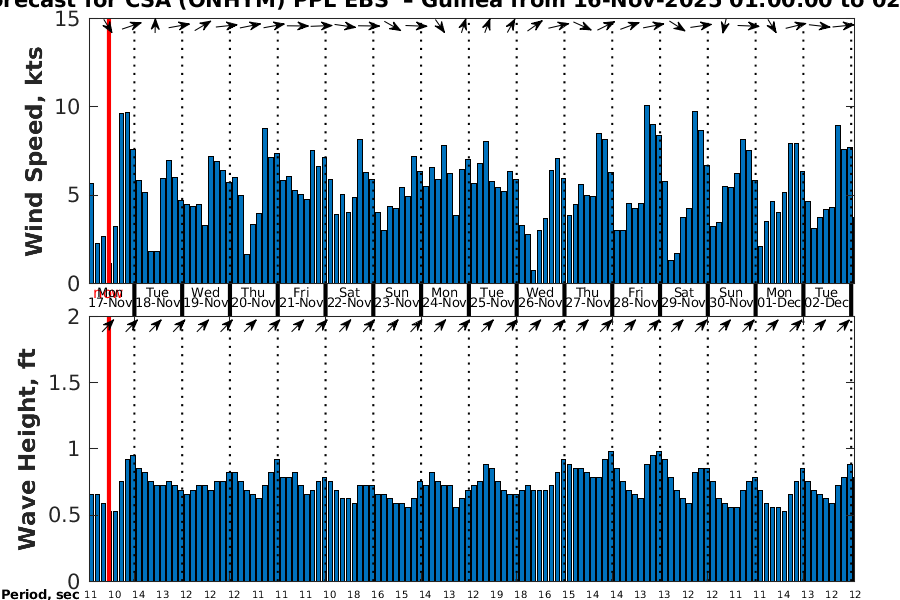This screenshot has width=900, height=600.
Task: Click the wave direction arrow above the wave chart's red line
Action: pyautogui.click(x=108, y=324)
